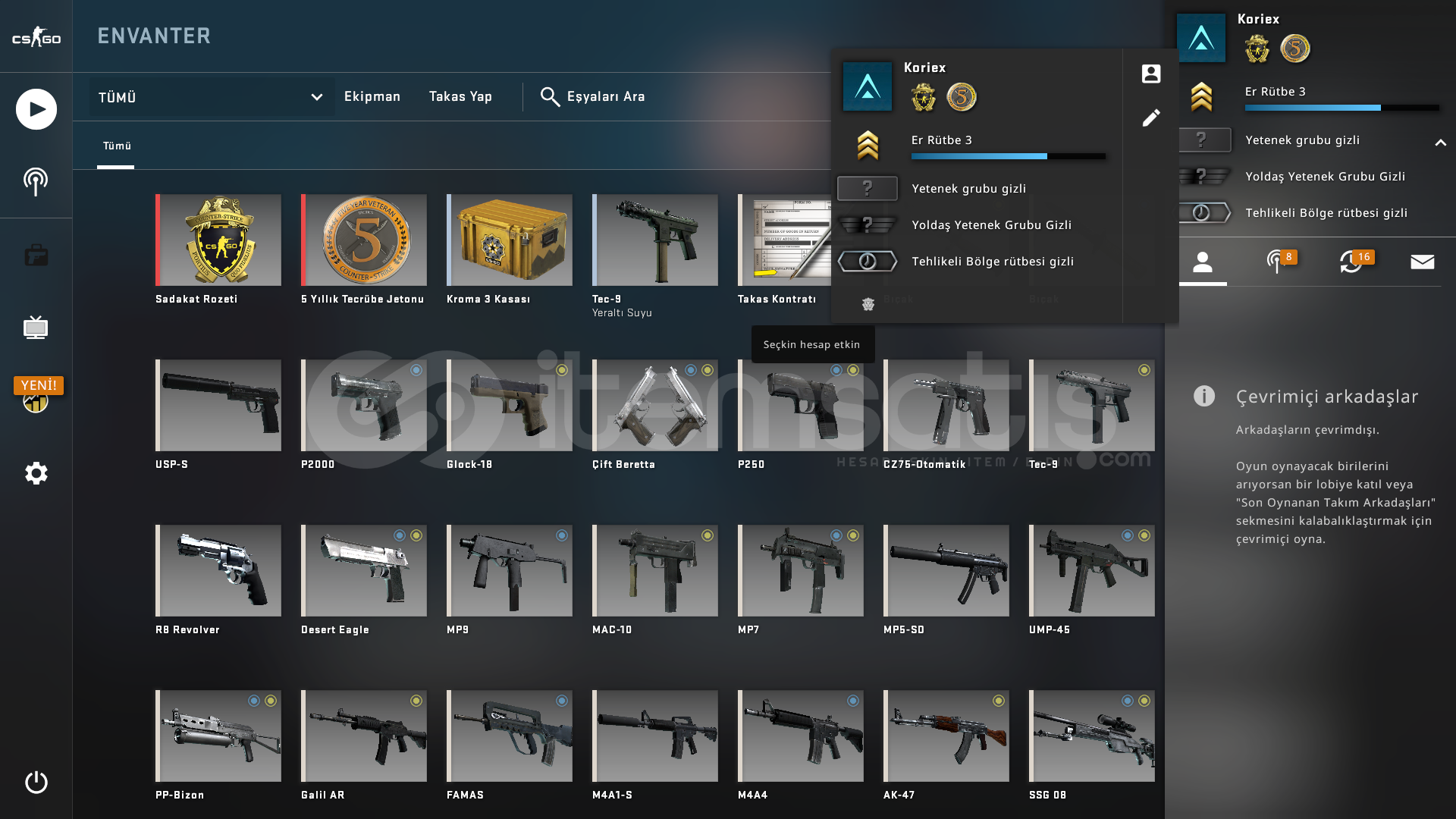
Task: Switch to the Takas Yap tab
Action: coord(460,96)
